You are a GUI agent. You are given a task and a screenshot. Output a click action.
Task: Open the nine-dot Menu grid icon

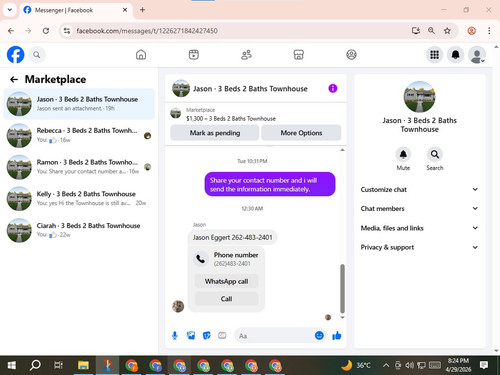[434, 55]
